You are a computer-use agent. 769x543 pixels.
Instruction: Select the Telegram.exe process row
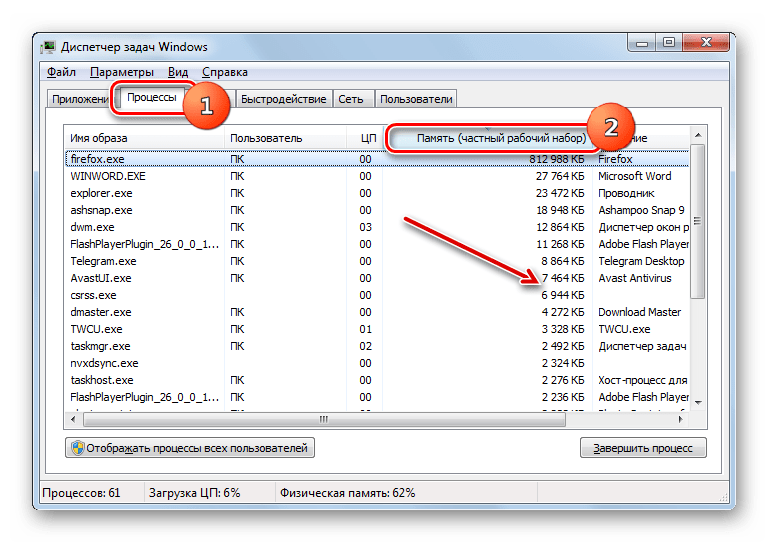[x=103, y=261]
